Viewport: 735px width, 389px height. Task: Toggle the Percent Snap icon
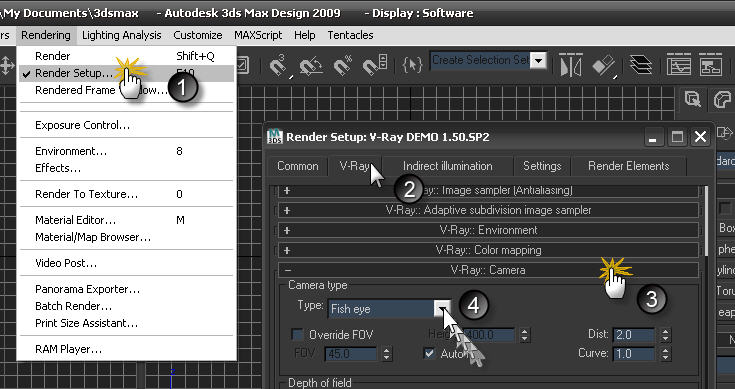click(x=343, y=66)
